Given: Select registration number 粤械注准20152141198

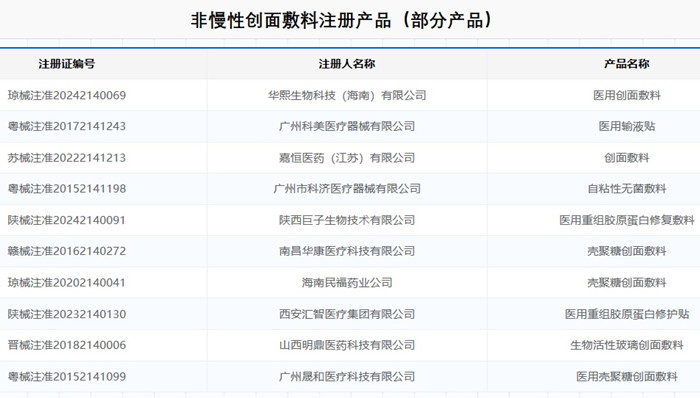Looking at the screenshot, I should tap(67, 189).
